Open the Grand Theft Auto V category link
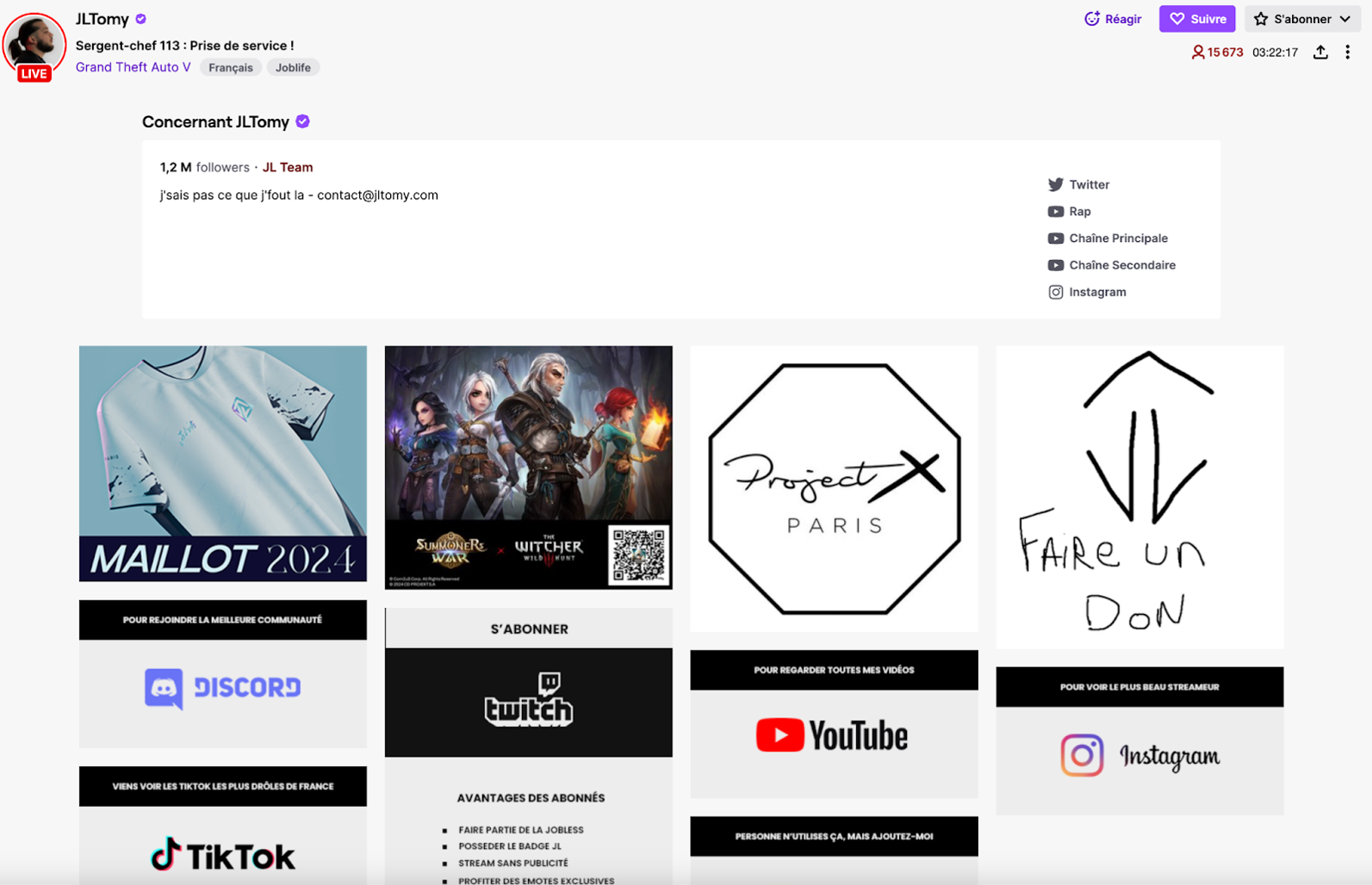The height and width of the screenshot is (885, 1372). [x=133, y=67]
